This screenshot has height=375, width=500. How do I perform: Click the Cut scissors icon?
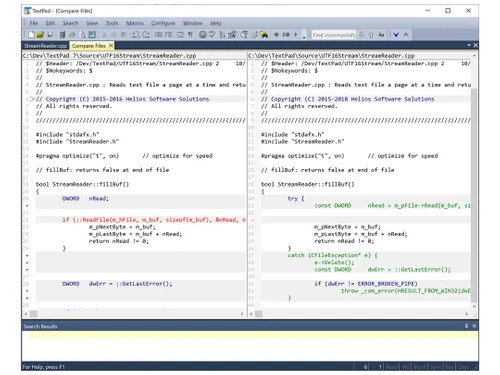click(x=104, y=35)
